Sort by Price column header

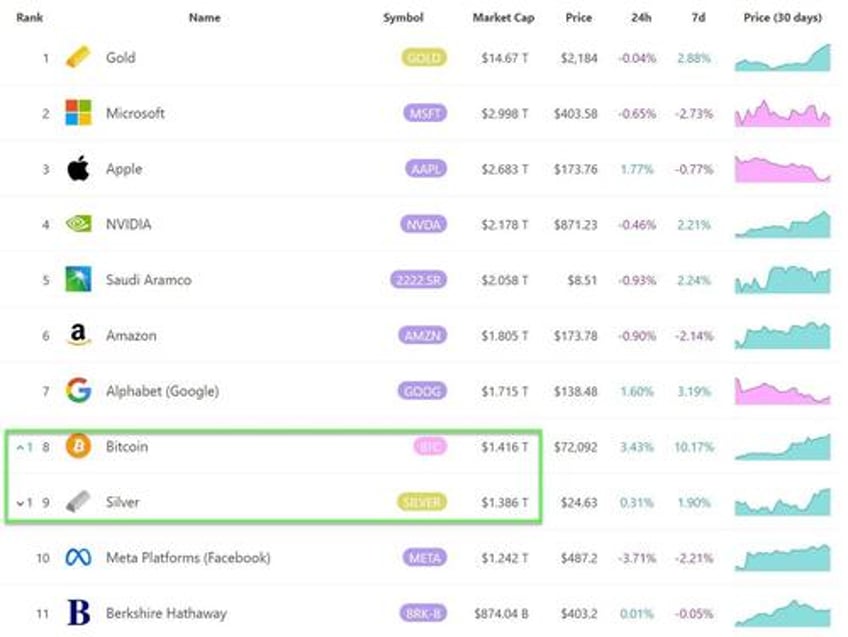click(578, 17)
